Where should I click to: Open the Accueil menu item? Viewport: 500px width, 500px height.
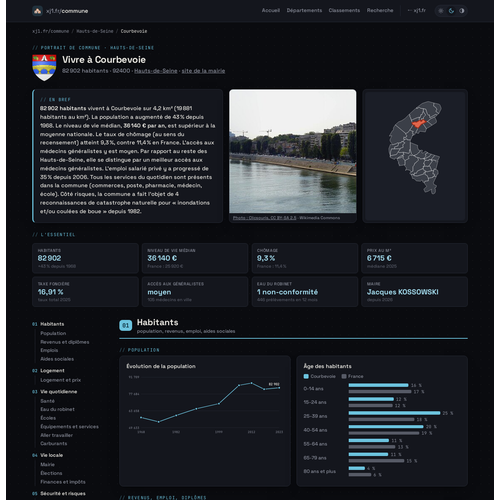pyautogui.click(x=271, y=11)
